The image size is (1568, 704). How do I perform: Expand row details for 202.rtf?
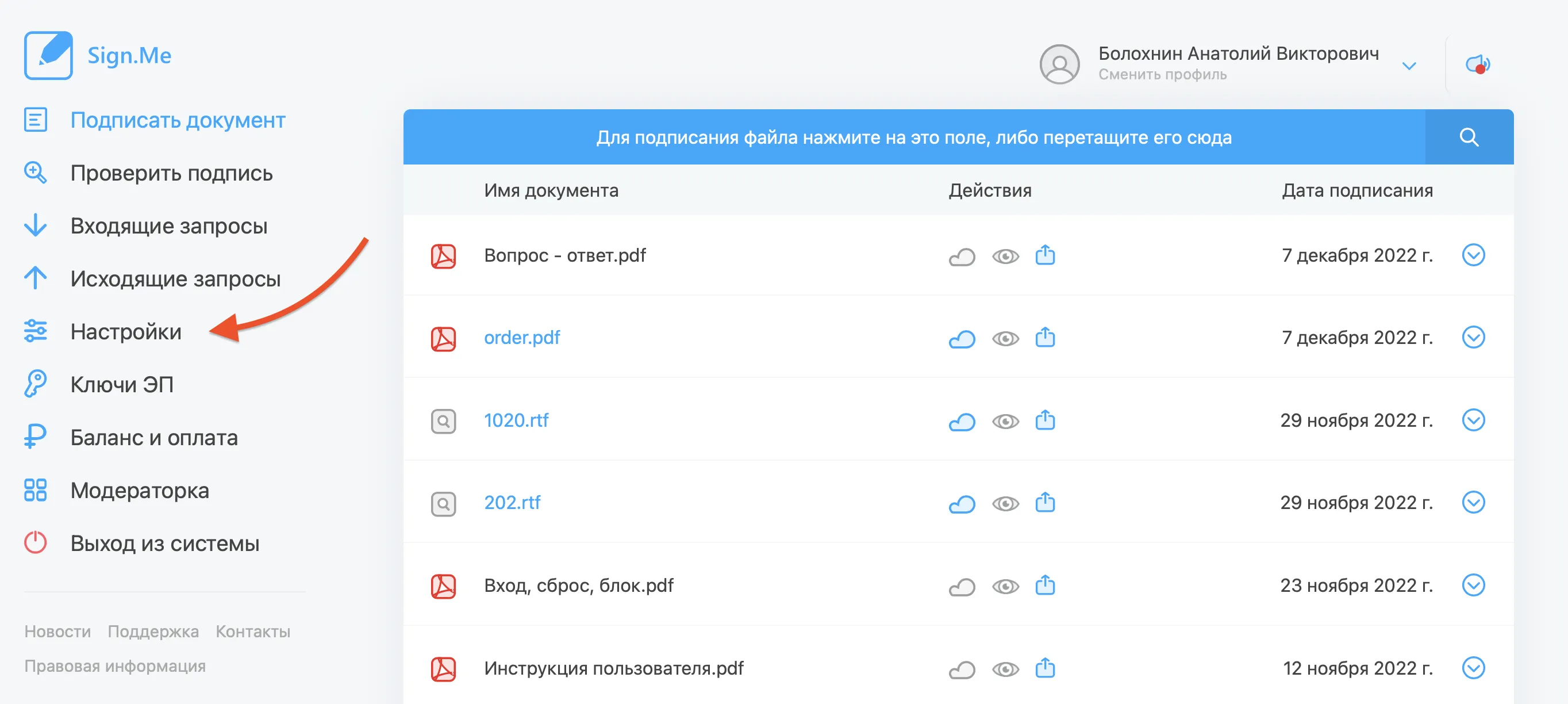pyautogui.click(x=1473, y=502)
